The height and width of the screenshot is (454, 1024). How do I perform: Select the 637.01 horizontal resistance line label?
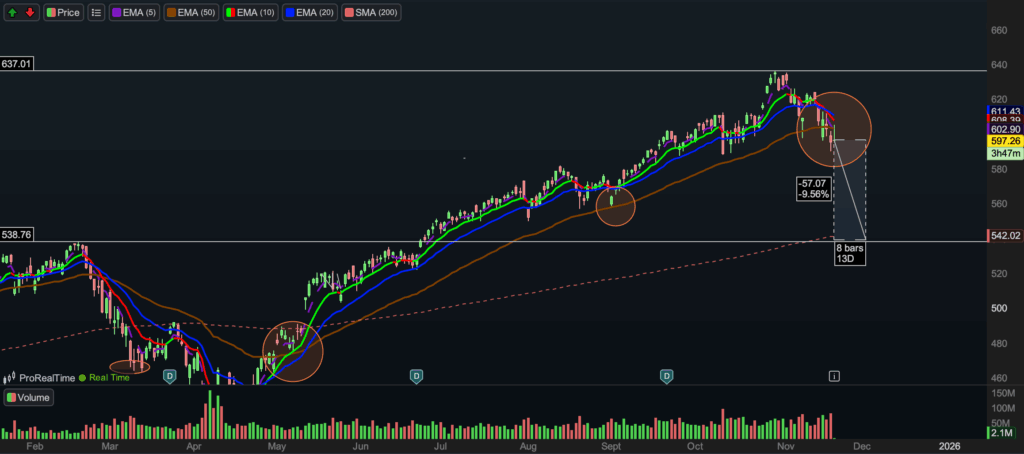pos(19,63)
